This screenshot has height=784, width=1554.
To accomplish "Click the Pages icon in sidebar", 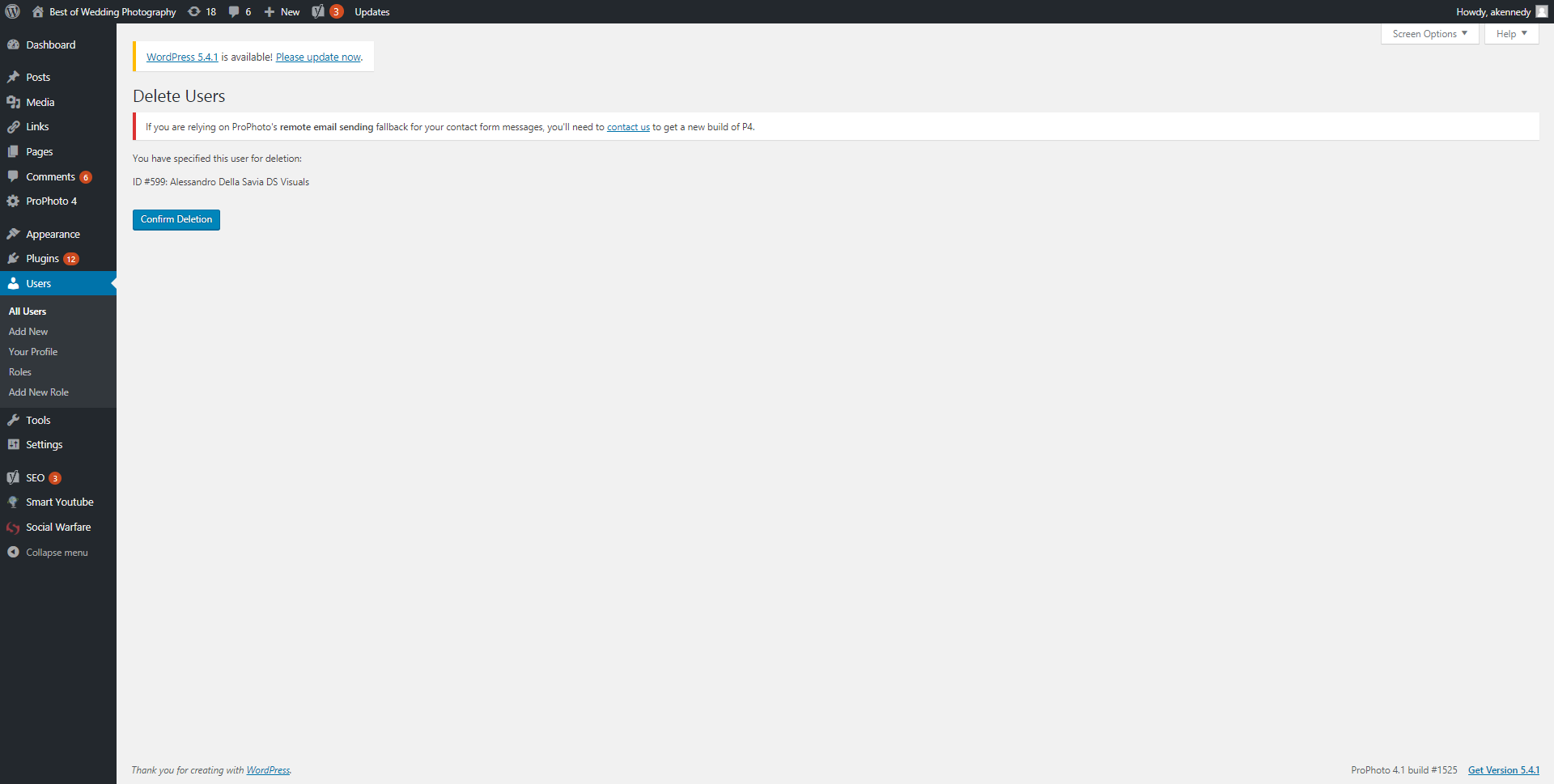I will (x=13, y=151).
